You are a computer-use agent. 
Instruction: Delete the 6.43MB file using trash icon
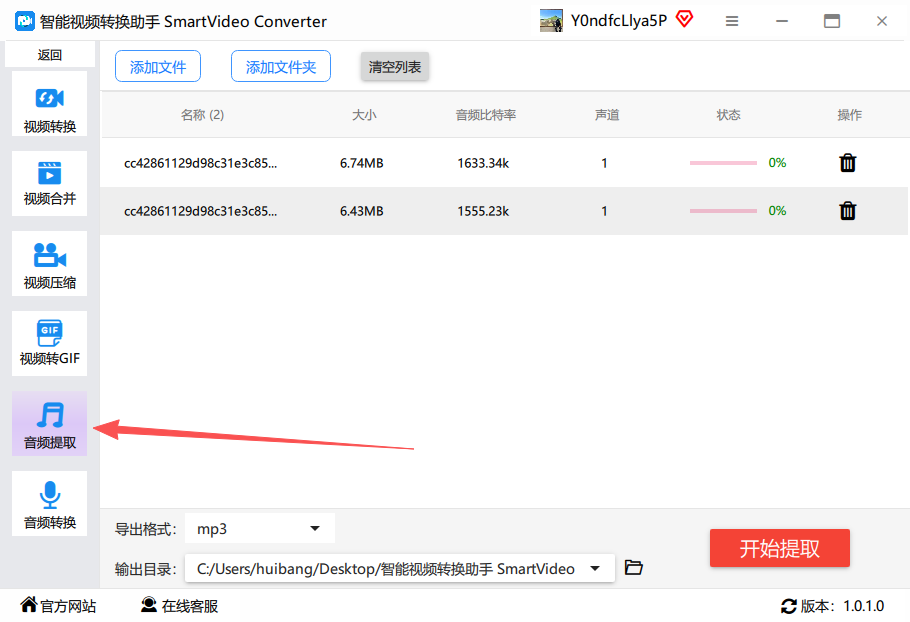point(847,211)
